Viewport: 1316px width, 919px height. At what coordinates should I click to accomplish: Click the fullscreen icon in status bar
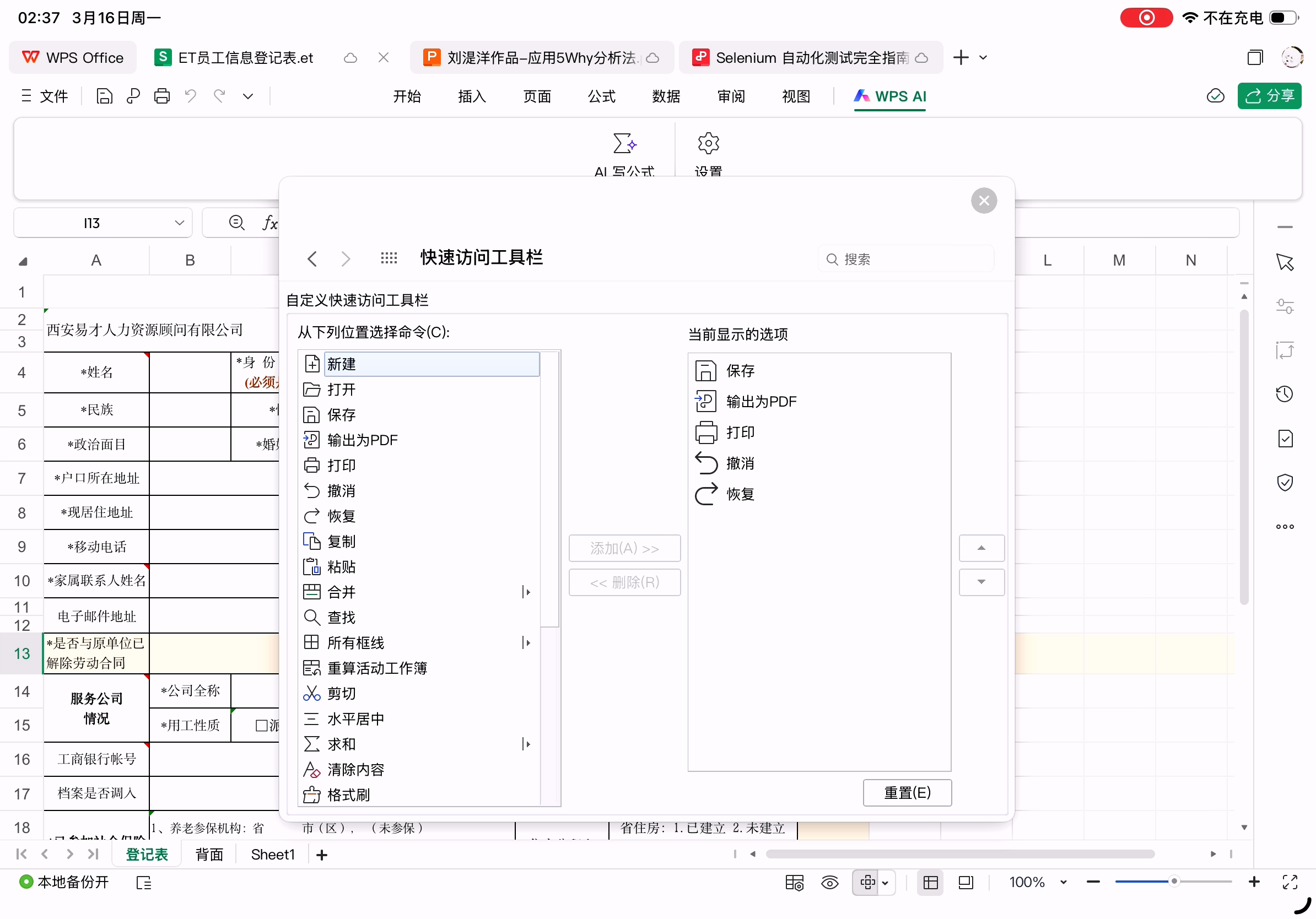[1290, 882]
